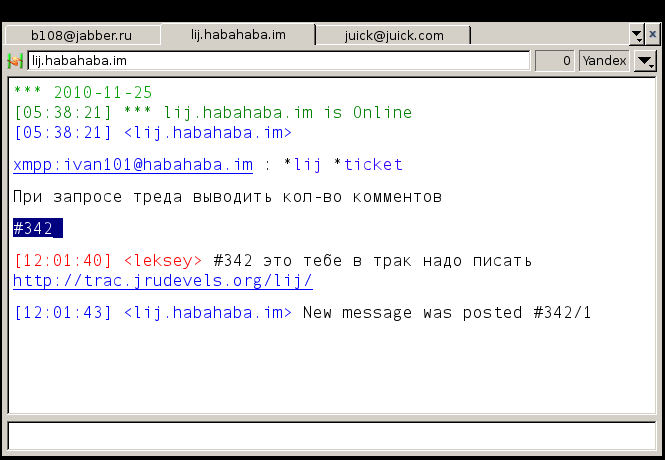Open the tab list dropdown arrow
665x460 pixels.
[637, 35]
